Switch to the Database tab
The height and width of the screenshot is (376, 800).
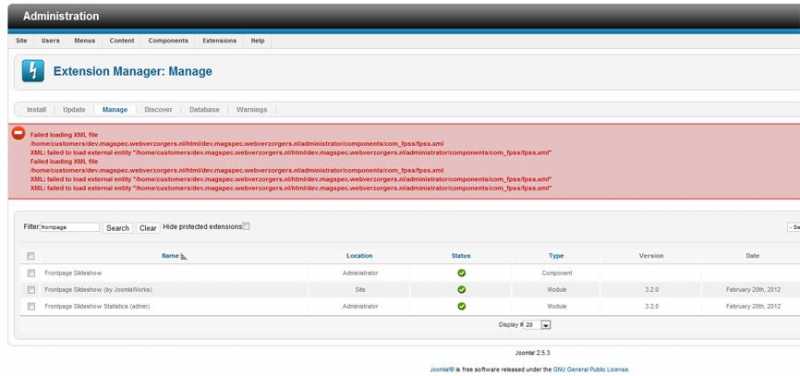204,110
